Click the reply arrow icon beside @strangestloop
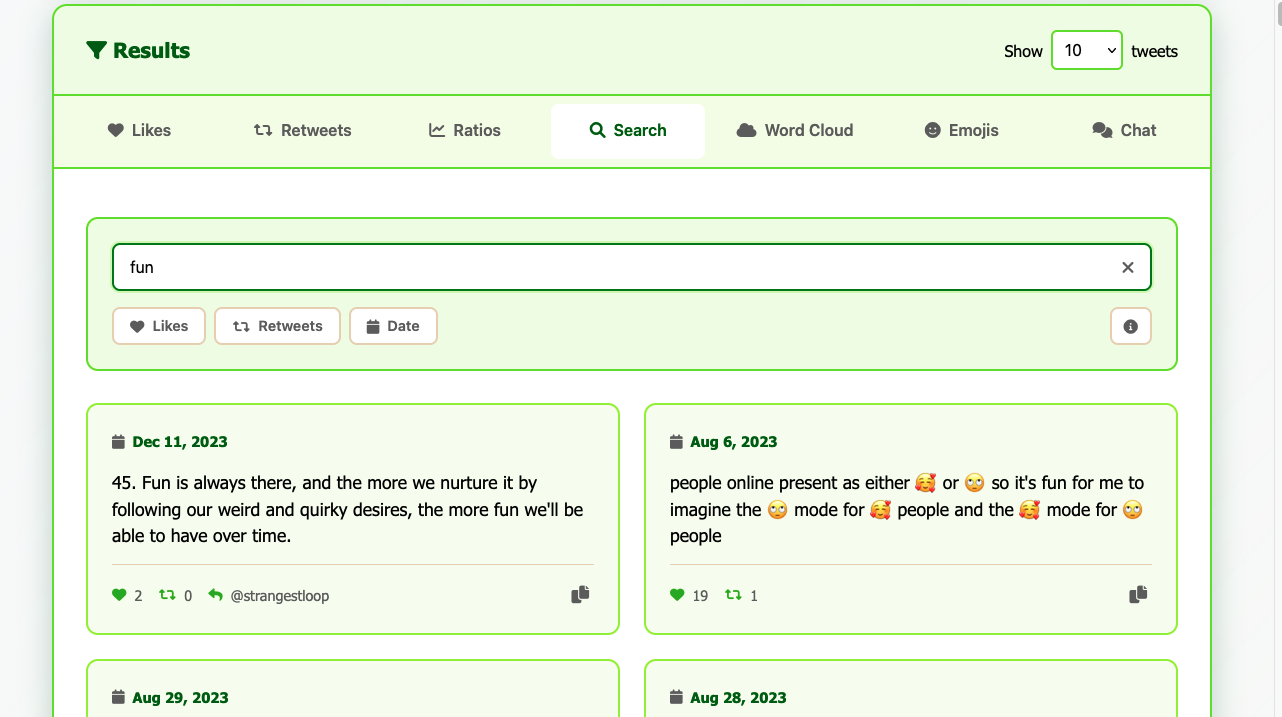The image size is (1282, 717). [x=215, y=595]
